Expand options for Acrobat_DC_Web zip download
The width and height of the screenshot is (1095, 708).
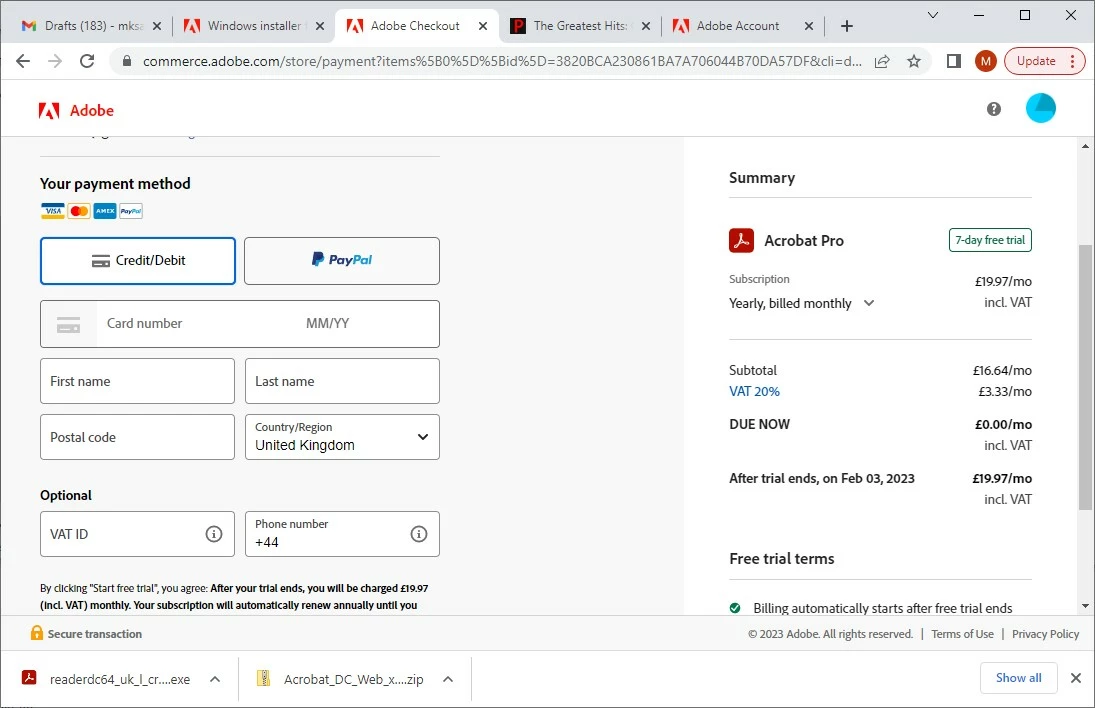pos(448,679)
